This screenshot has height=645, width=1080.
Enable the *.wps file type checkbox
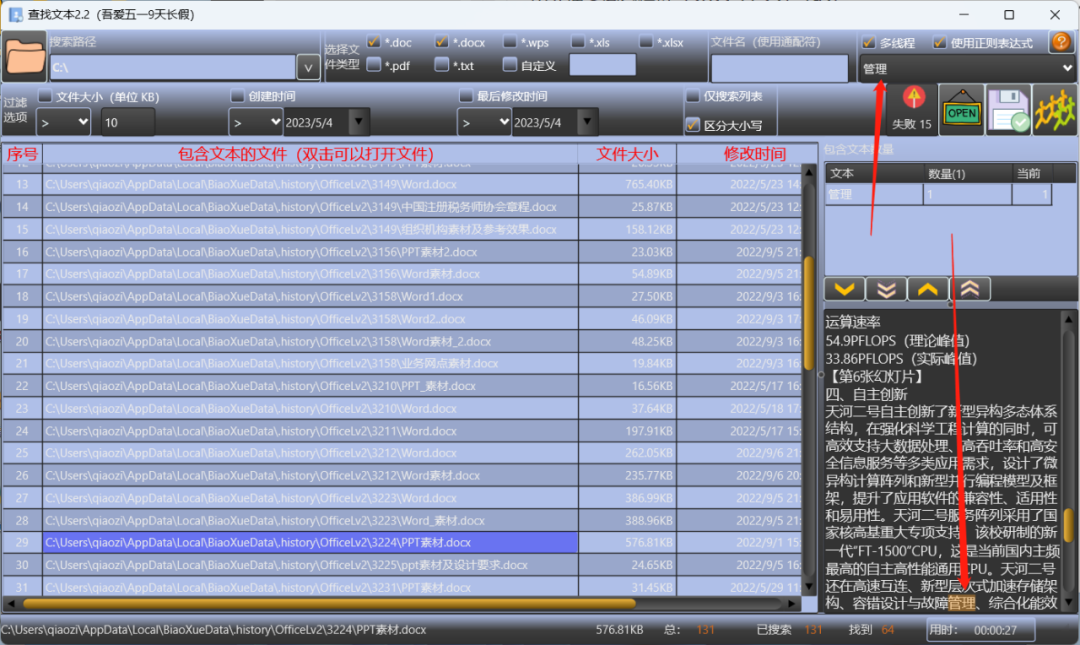click(x=510, y=42)
